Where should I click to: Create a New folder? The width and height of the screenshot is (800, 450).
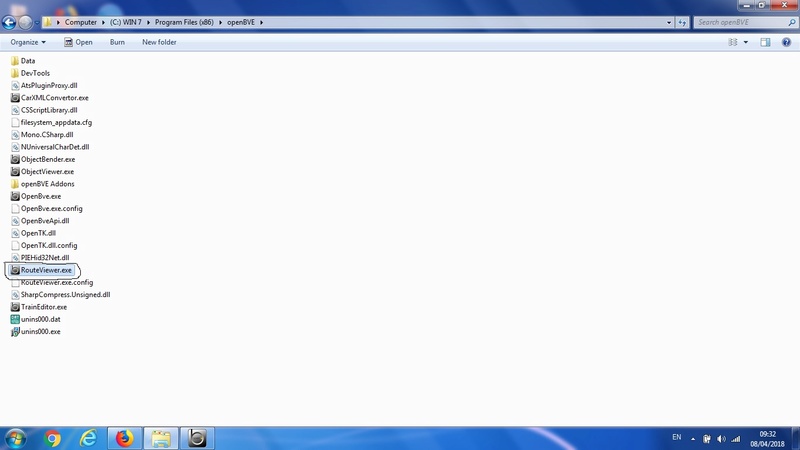pos(159,42)
